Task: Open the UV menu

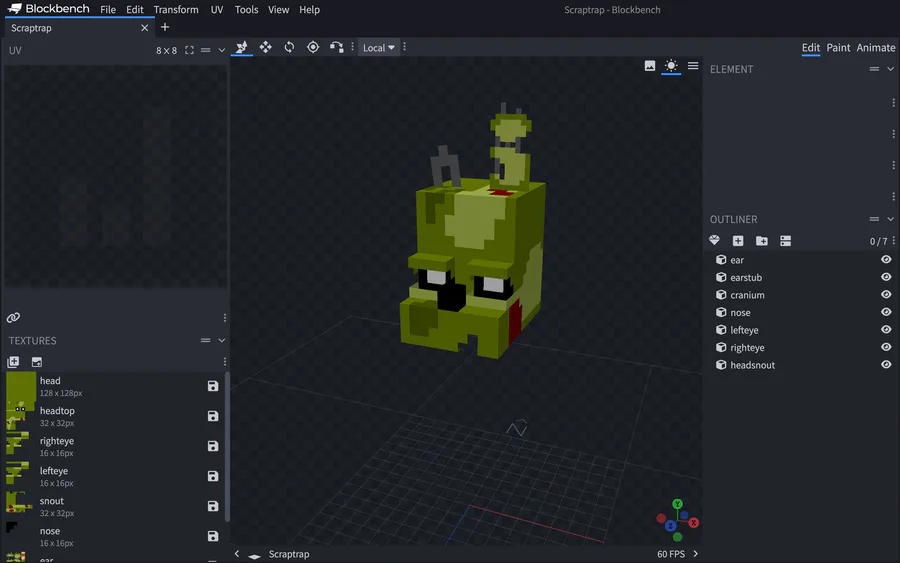Action: tap(216, 10)
